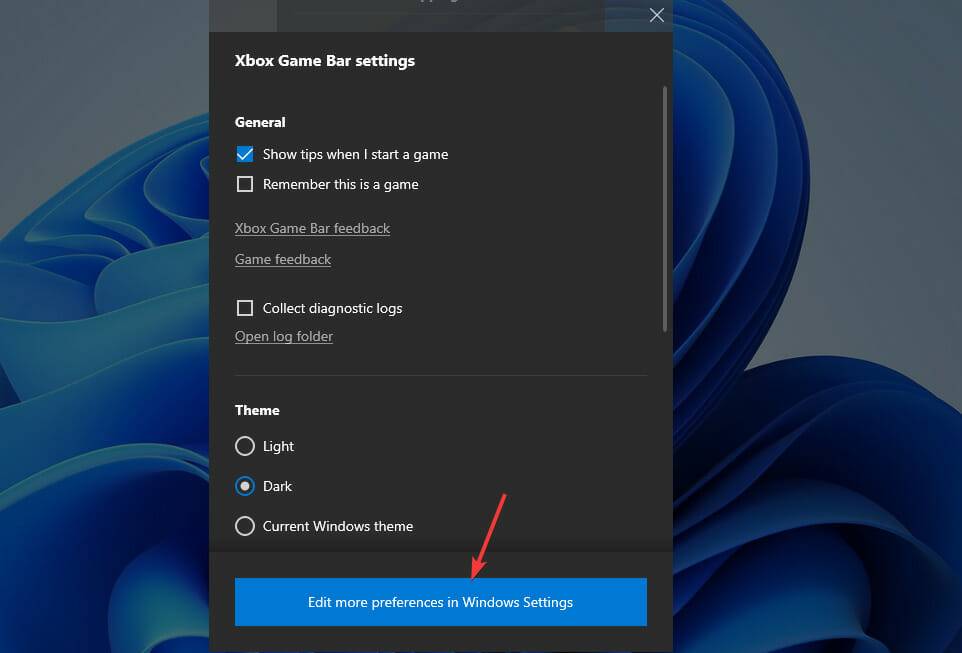Open the Xbox Game Bar feedback link
The height and width of the screenshot is (653, 962).
tap(312, 228)
